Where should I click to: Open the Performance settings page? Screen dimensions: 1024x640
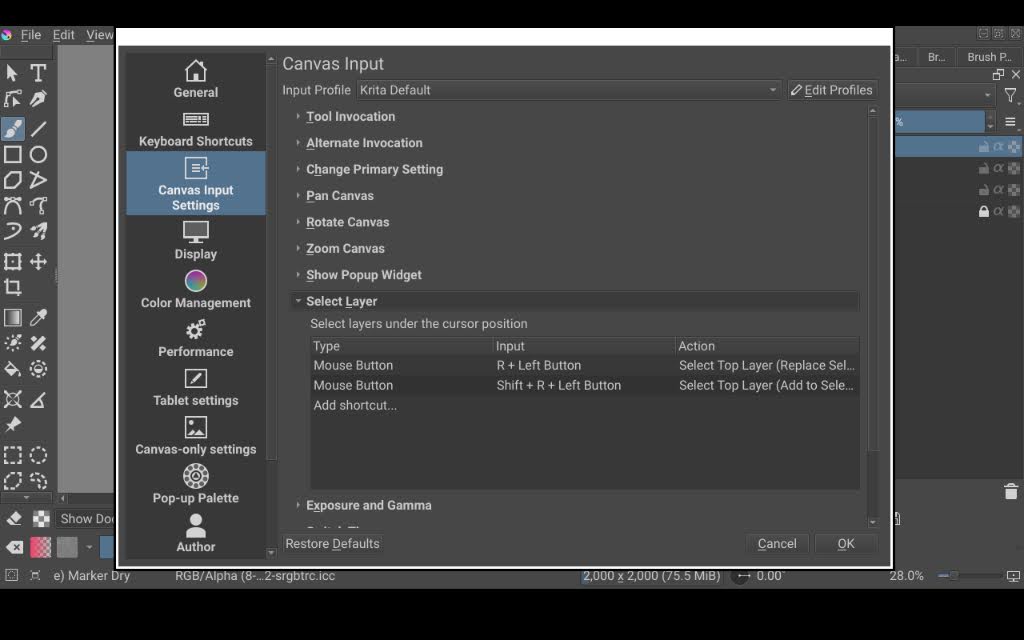point(195,338)
